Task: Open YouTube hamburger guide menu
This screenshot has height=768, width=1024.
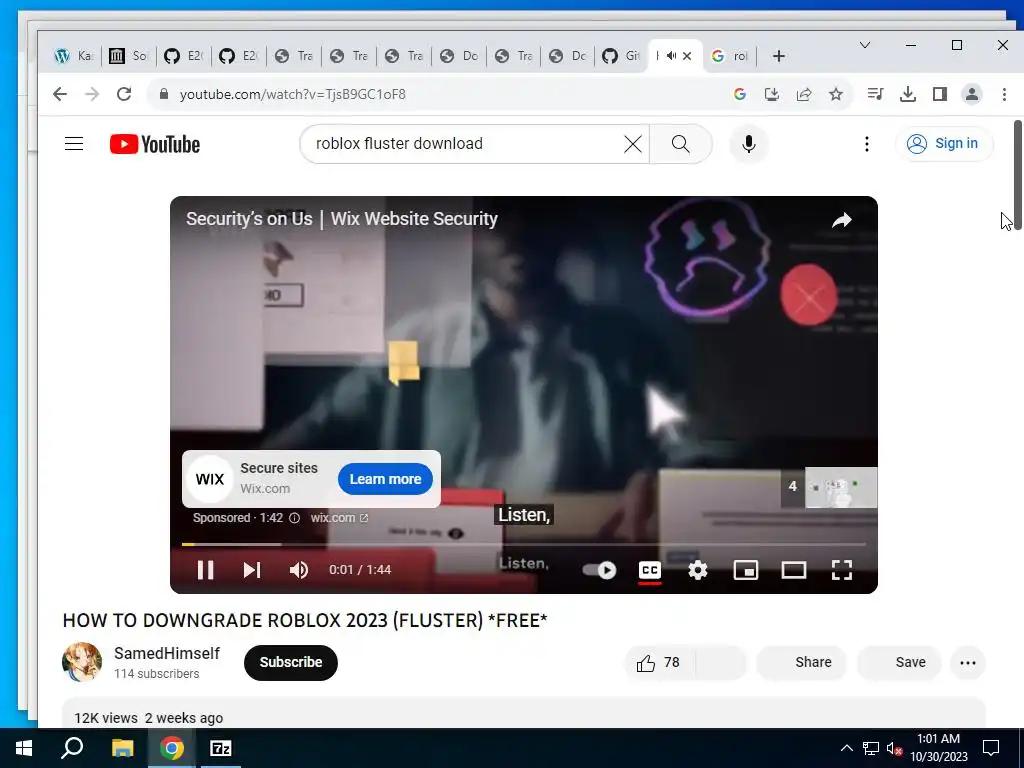Action: click(74, 144)
